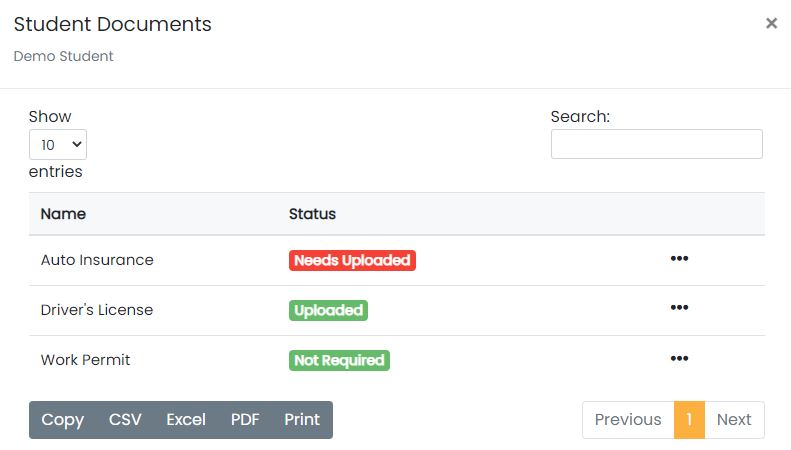Open actions menu for Driver's License

coord(679,308)
